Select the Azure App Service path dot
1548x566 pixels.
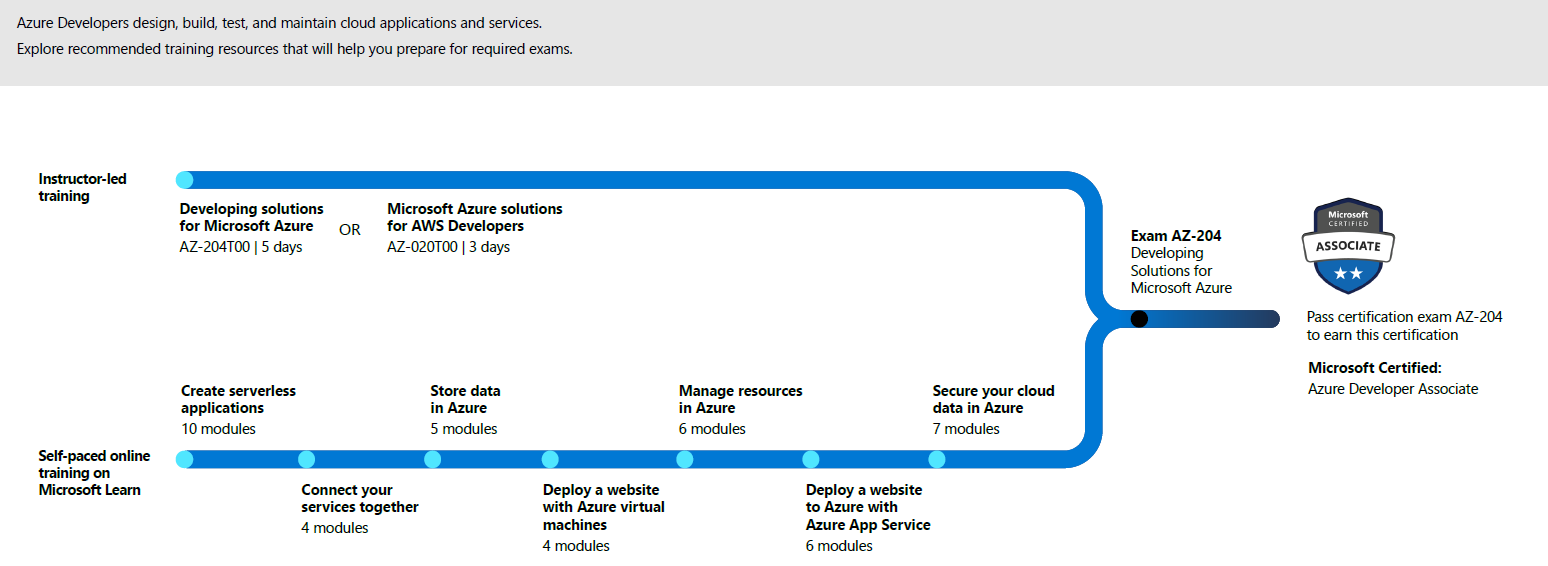click(811, 459)
